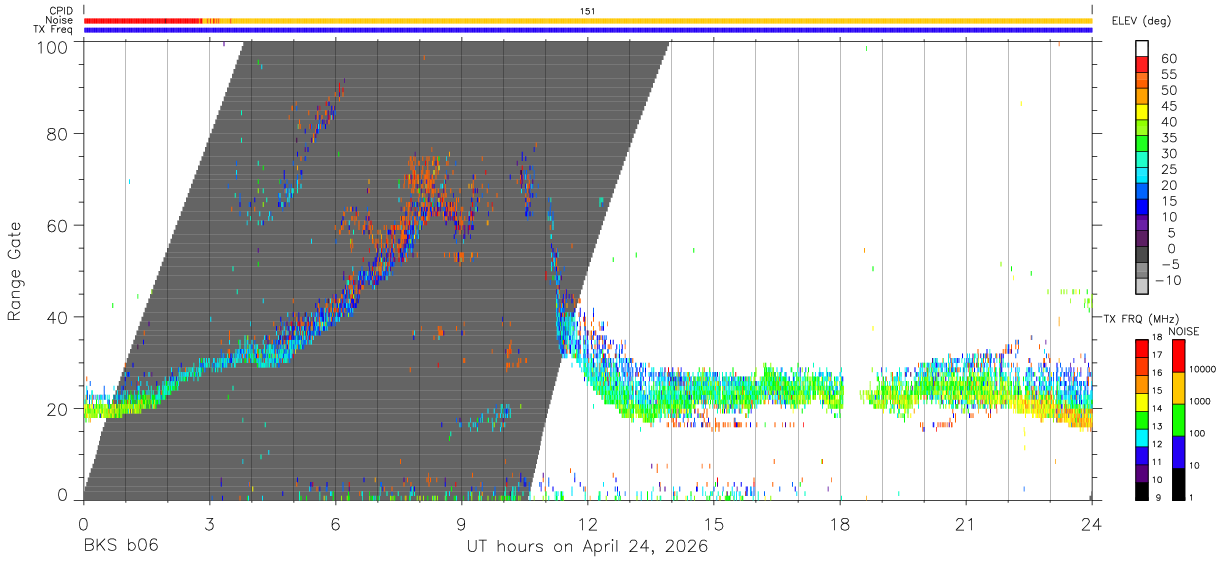Click Range Gate axis tick 60
This screenshot has width=1228, height=567.
click(58, 225)
